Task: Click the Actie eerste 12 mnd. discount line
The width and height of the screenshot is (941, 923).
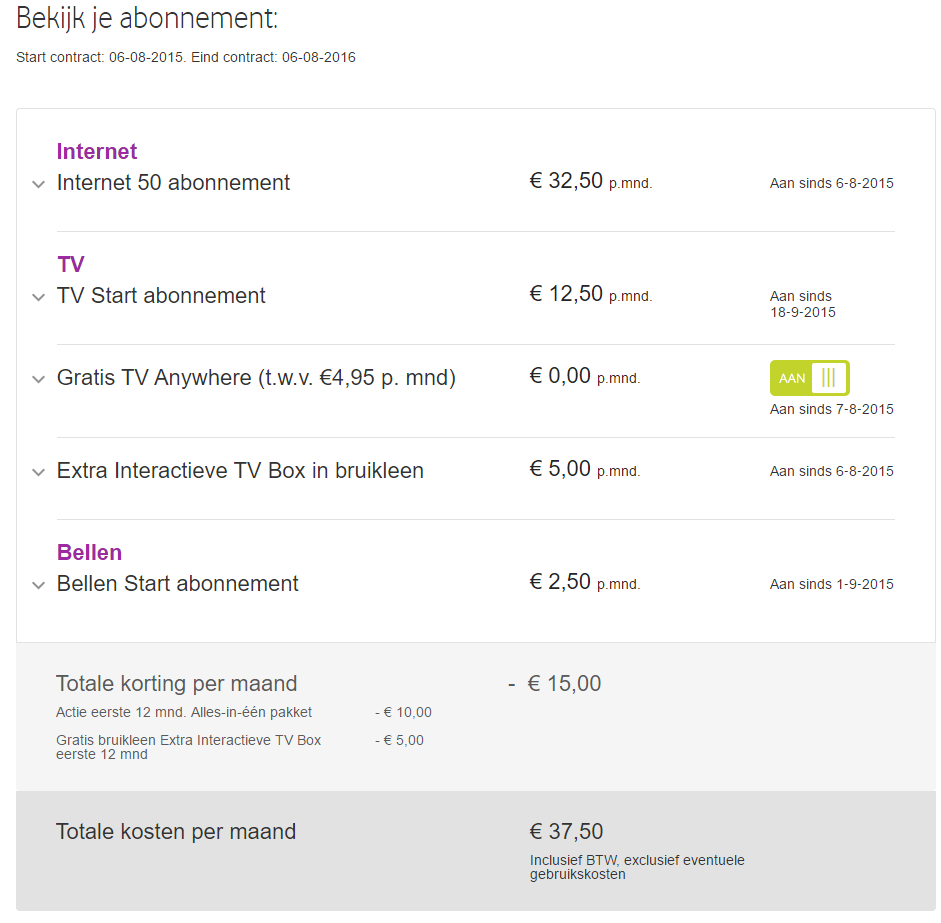Action: click(x=184, y=713)
